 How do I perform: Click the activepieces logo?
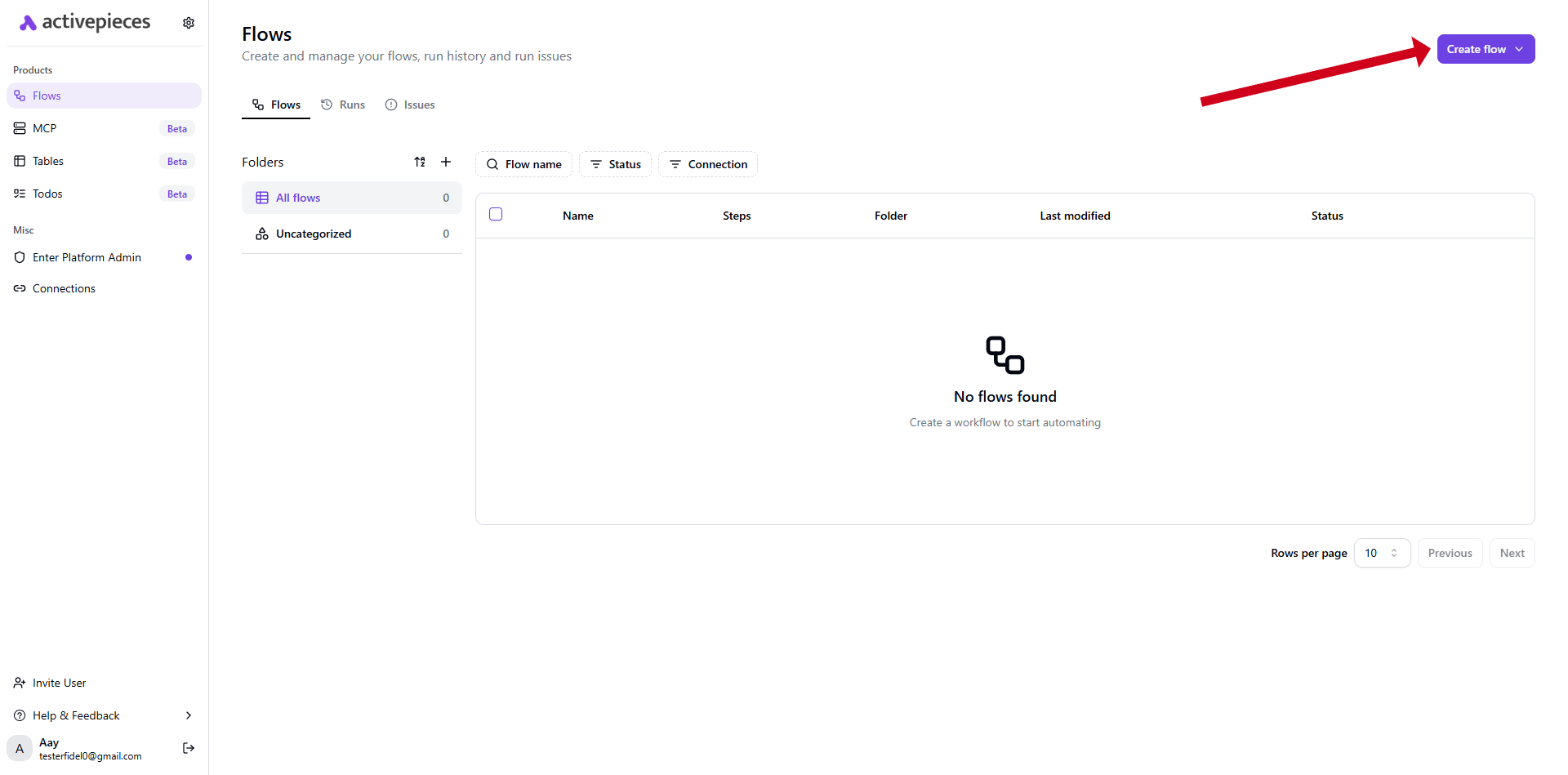tap(85, 23)
